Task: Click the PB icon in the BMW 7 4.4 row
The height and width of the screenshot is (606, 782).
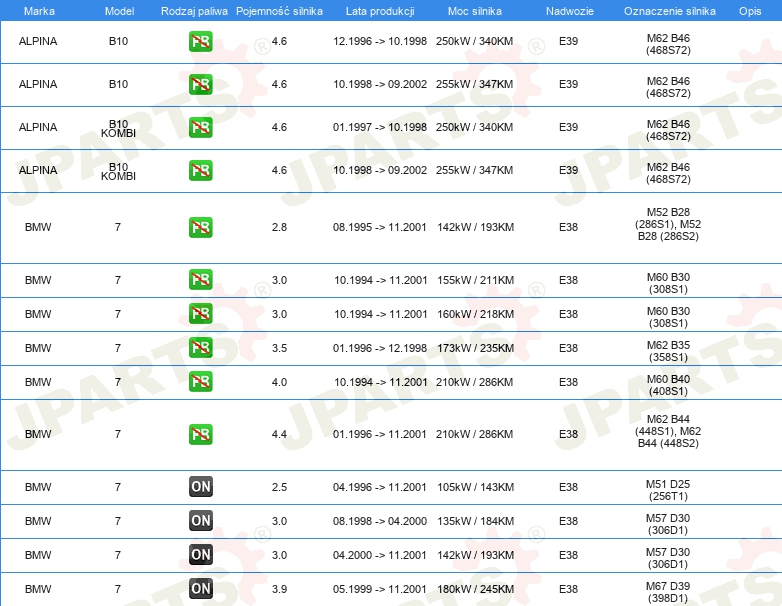Action: (x=201, y=434)
